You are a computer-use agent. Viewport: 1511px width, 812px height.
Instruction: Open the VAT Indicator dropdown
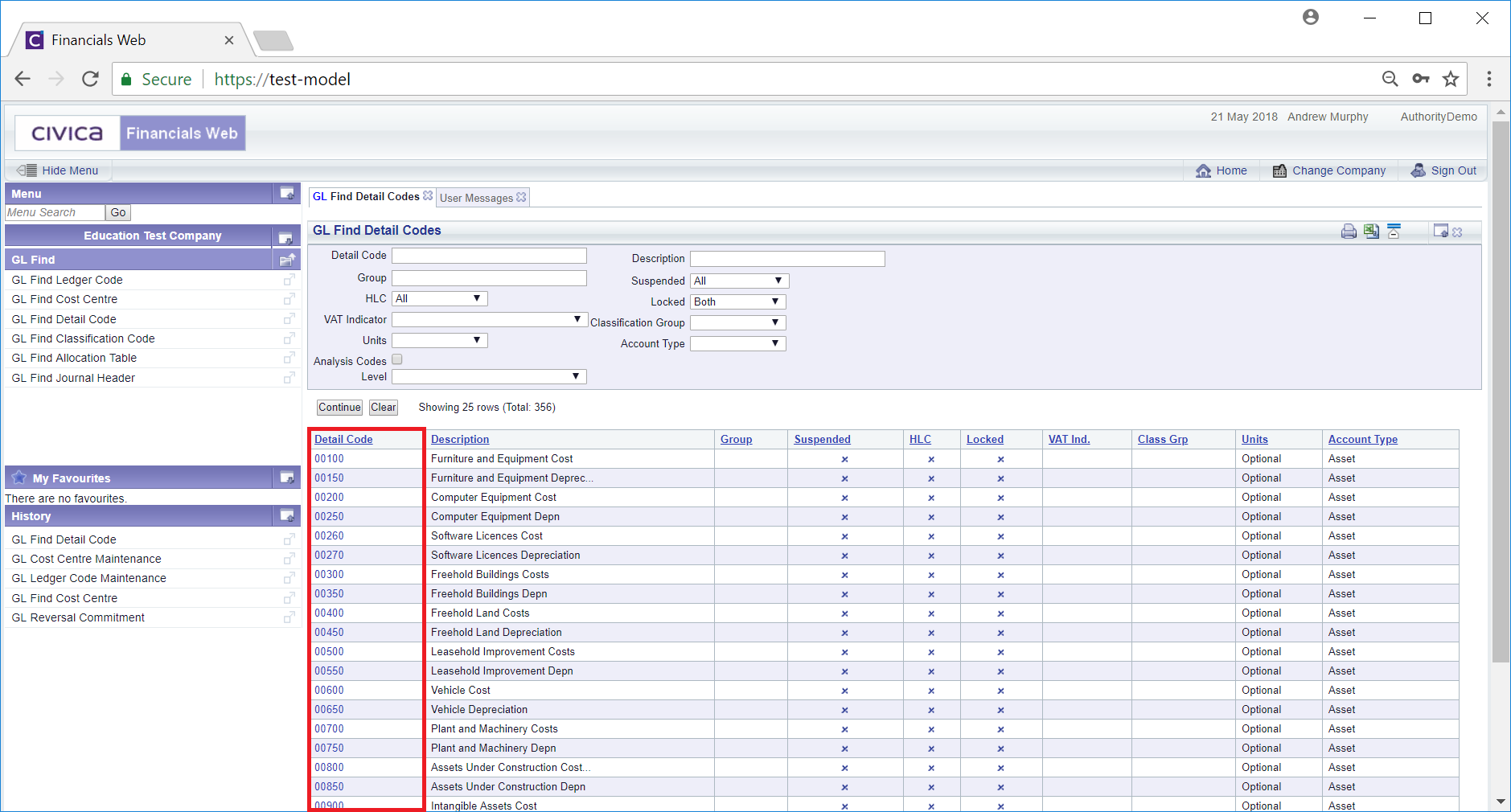pyautogui.click(x=490, y=319)
